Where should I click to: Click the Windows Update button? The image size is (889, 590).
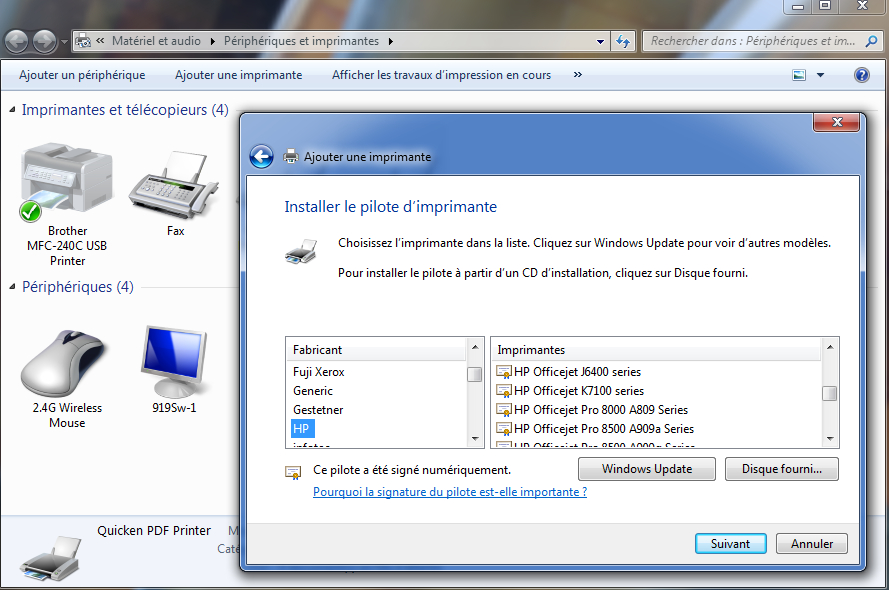[647, 469]
